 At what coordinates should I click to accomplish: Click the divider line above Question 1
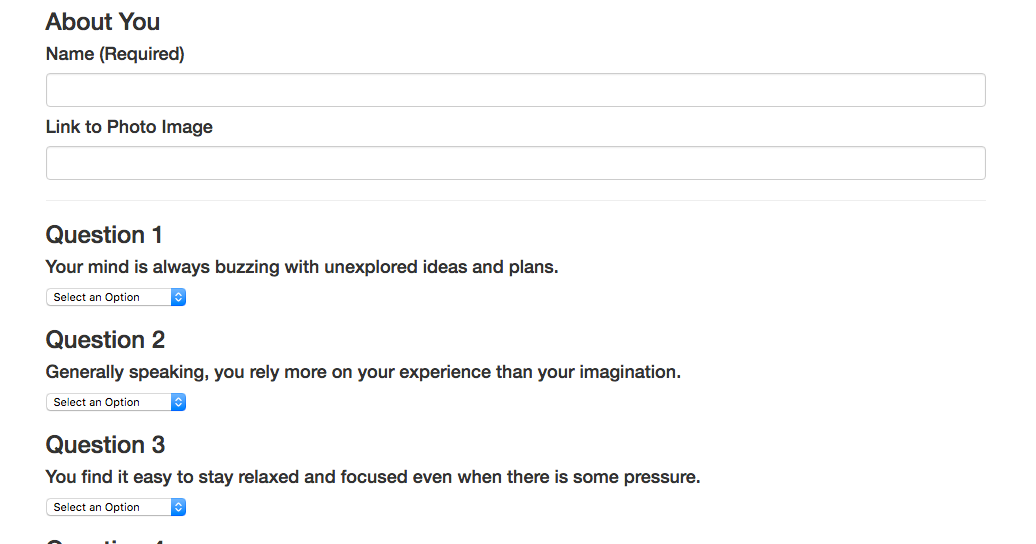(515, 201)
